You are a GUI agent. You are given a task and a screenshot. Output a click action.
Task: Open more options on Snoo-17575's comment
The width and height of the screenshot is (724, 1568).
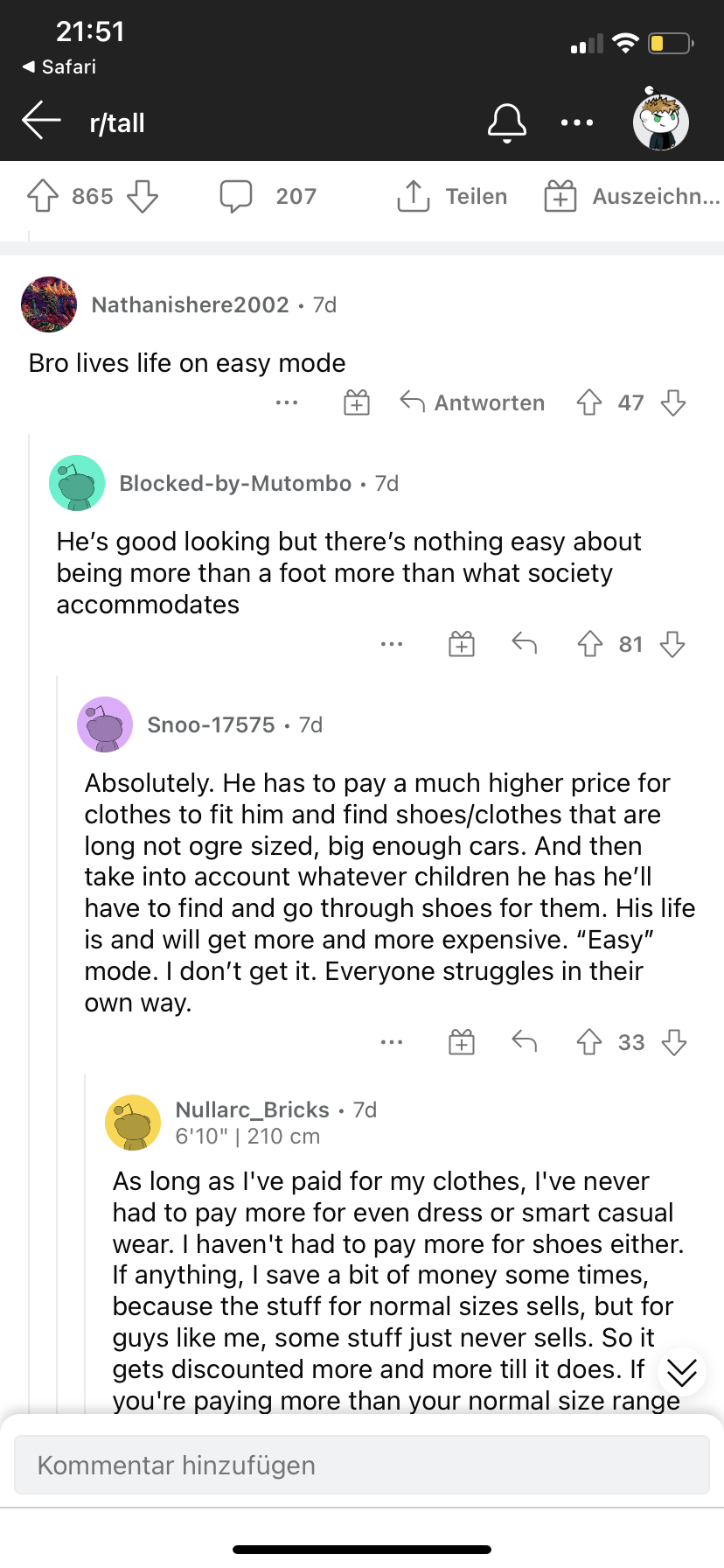(392, 1042)
